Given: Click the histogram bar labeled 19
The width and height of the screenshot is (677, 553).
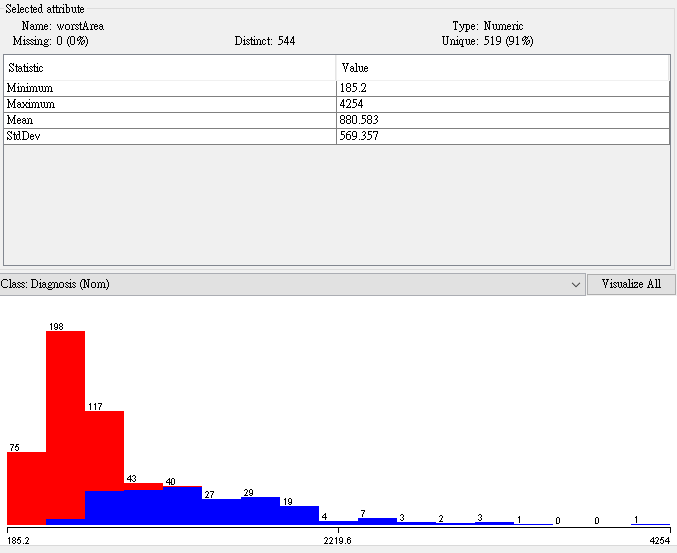Looking at the screenshot, I should pos(300,515).
